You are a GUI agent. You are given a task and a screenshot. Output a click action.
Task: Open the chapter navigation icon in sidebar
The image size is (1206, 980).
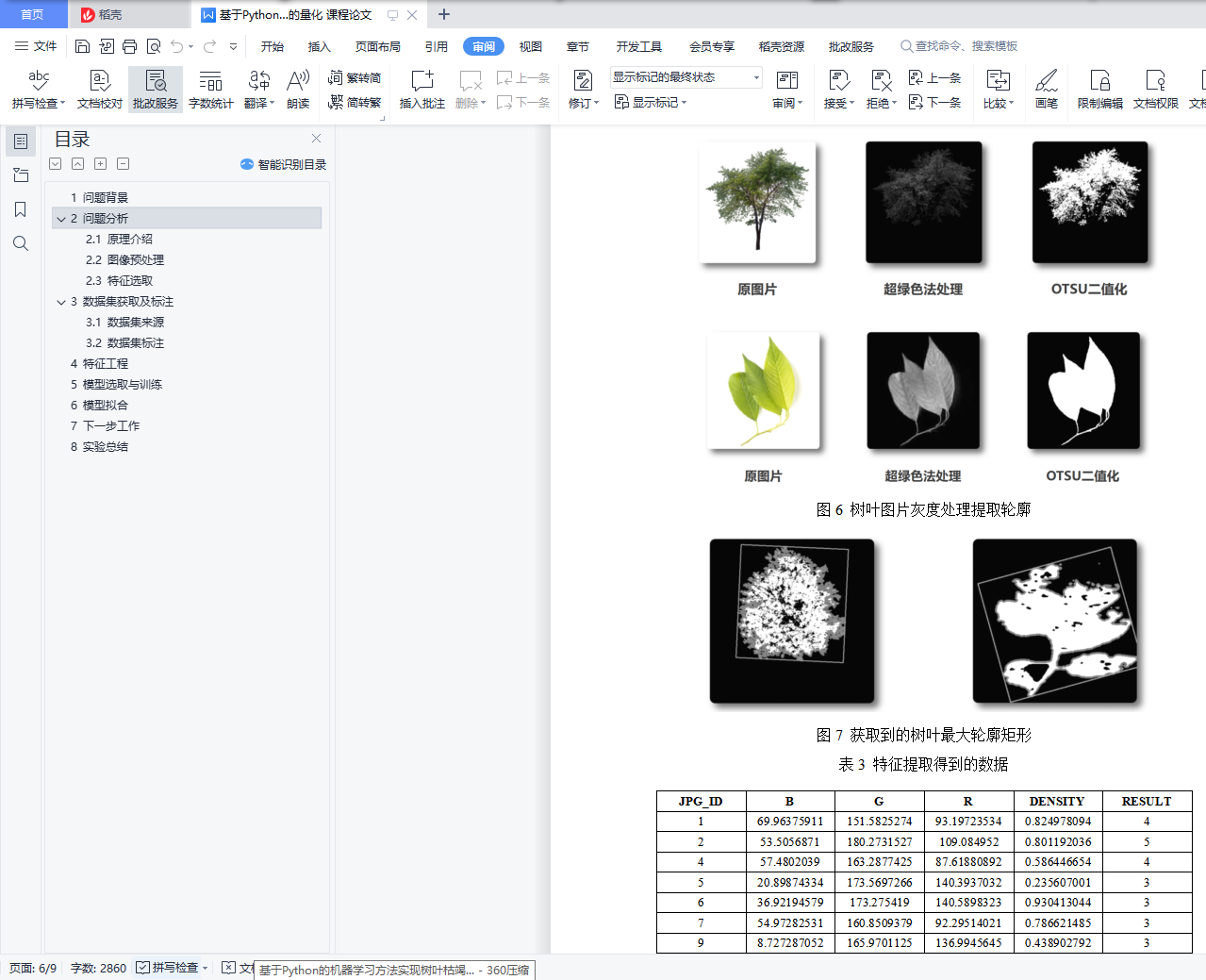[x=21, y=175]
